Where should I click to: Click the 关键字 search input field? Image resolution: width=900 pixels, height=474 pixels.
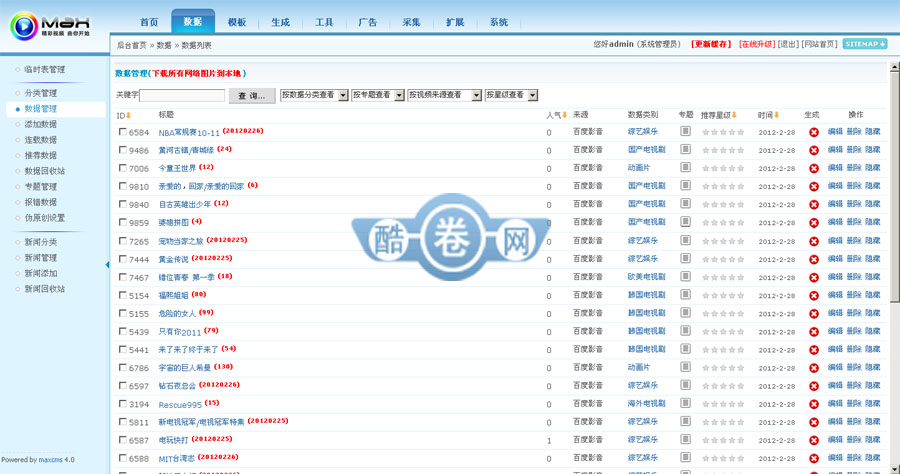click(x=182, y=95)
